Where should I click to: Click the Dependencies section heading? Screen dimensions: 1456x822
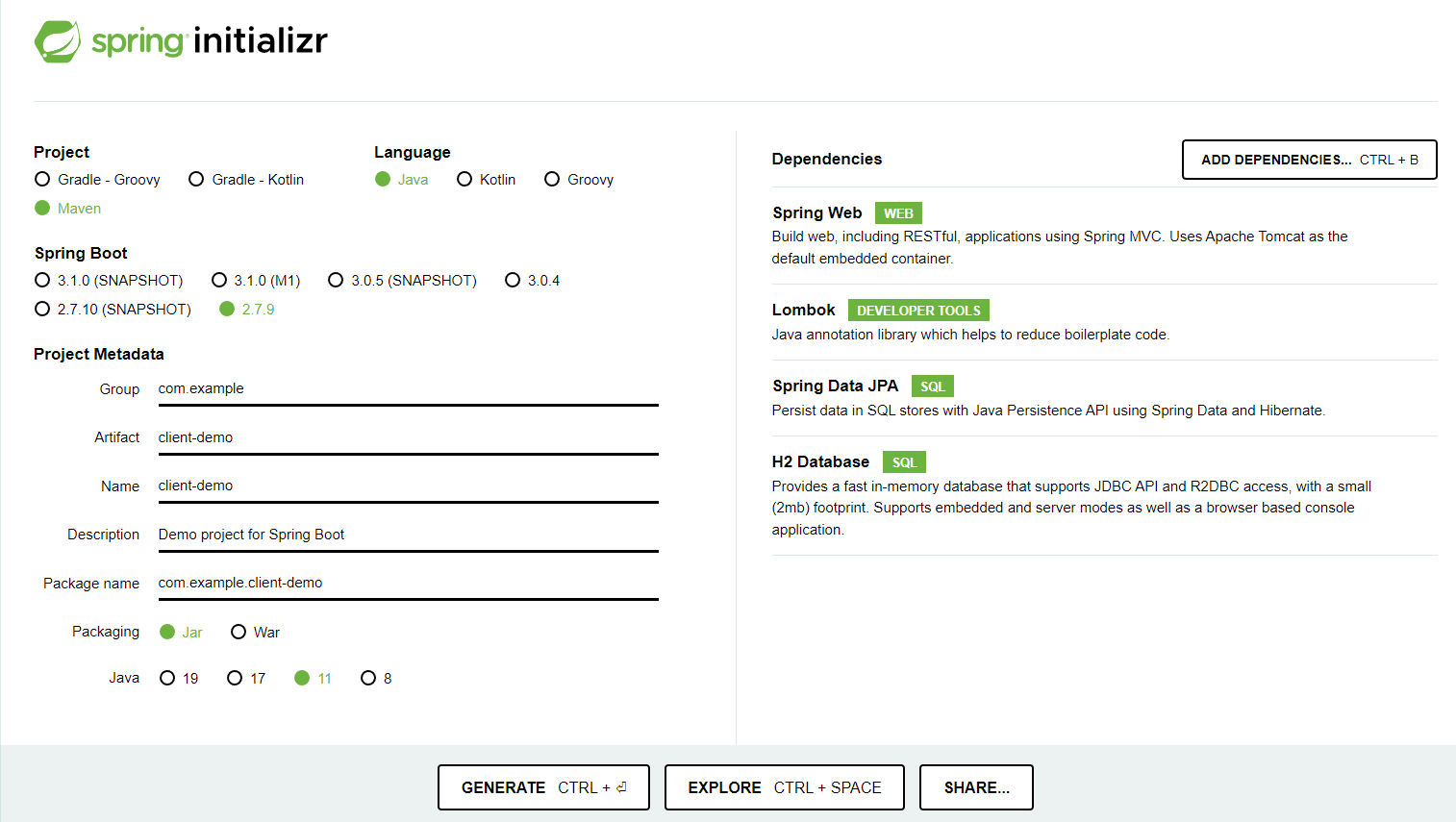(827, 159)
